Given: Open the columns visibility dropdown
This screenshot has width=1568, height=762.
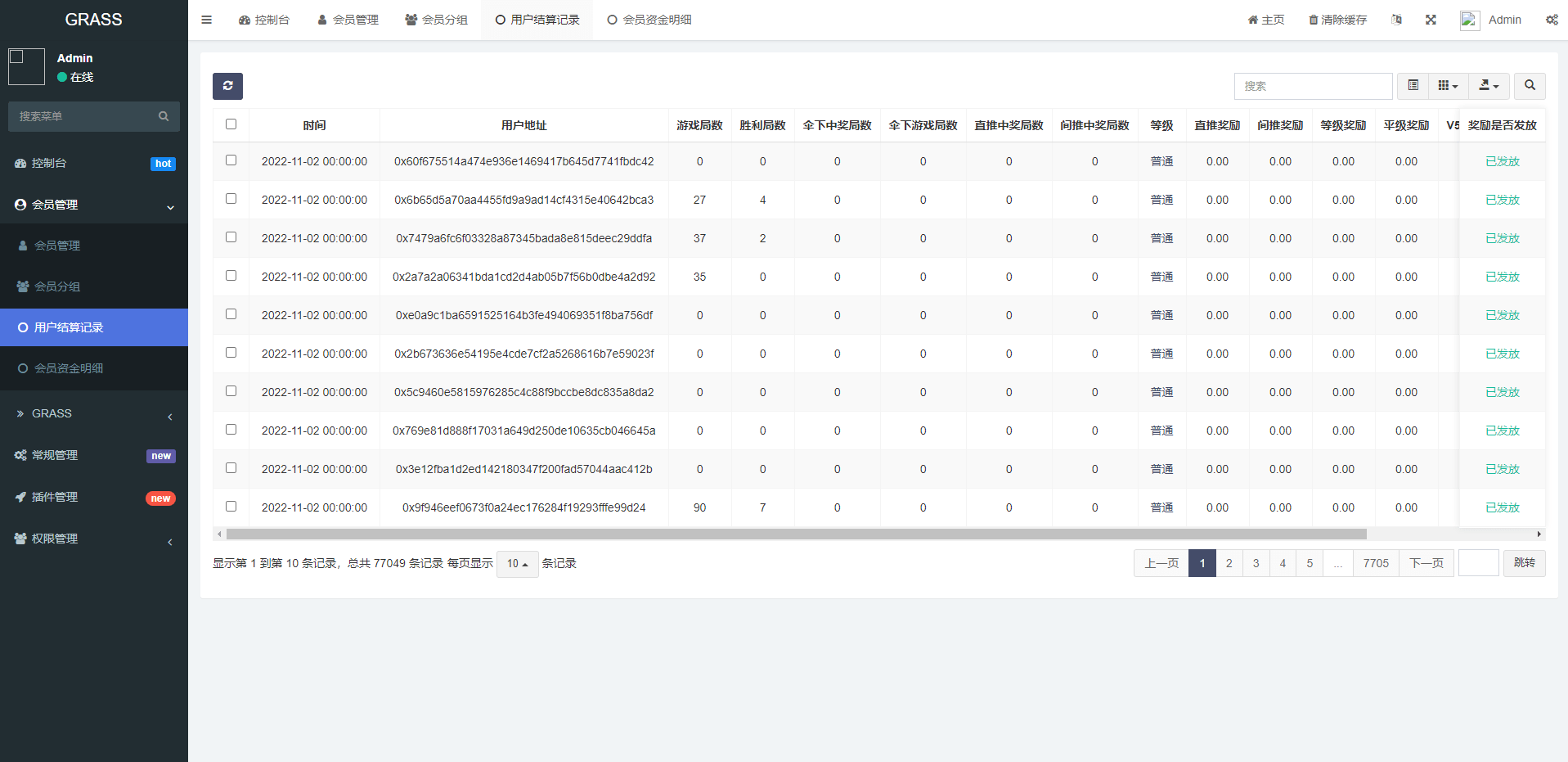Looking at the screenshot, I should pos(1448,86).
